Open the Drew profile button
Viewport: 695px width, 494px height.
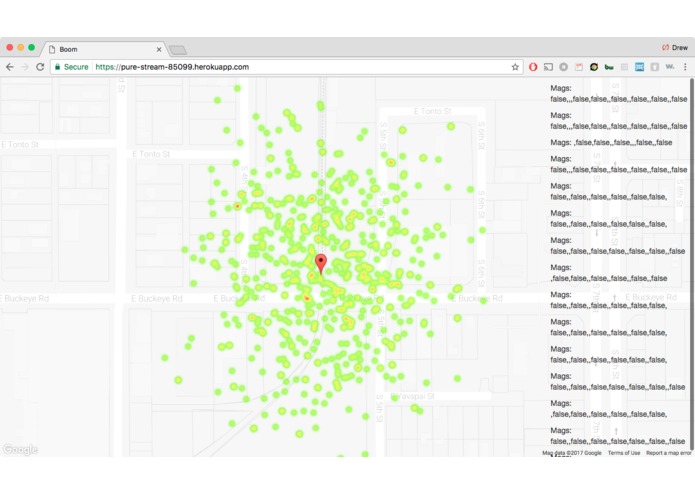click(675, 47)
